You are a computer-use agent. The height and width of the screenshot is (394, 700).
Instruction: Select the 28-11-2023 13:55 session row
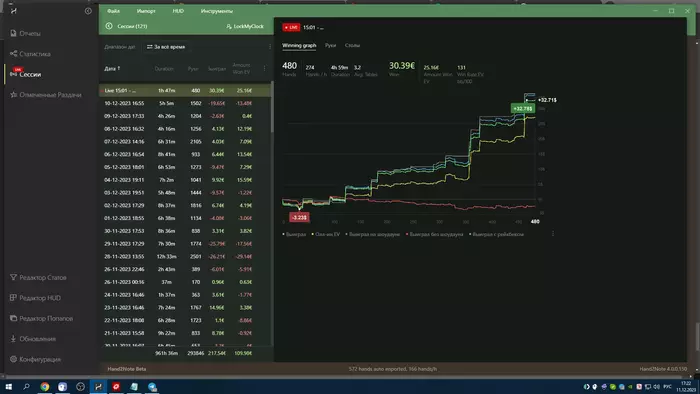coord(185,257)
